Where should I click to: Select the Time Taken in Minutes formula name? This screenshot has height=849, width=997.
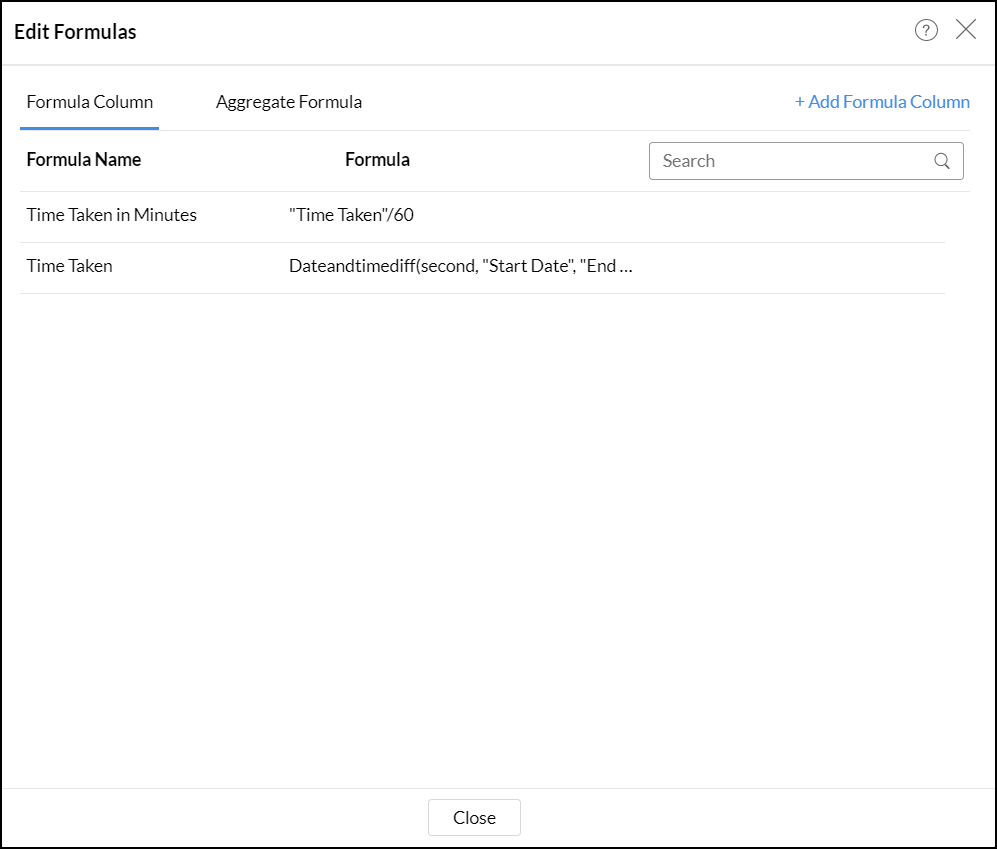[x=112, y=215]
